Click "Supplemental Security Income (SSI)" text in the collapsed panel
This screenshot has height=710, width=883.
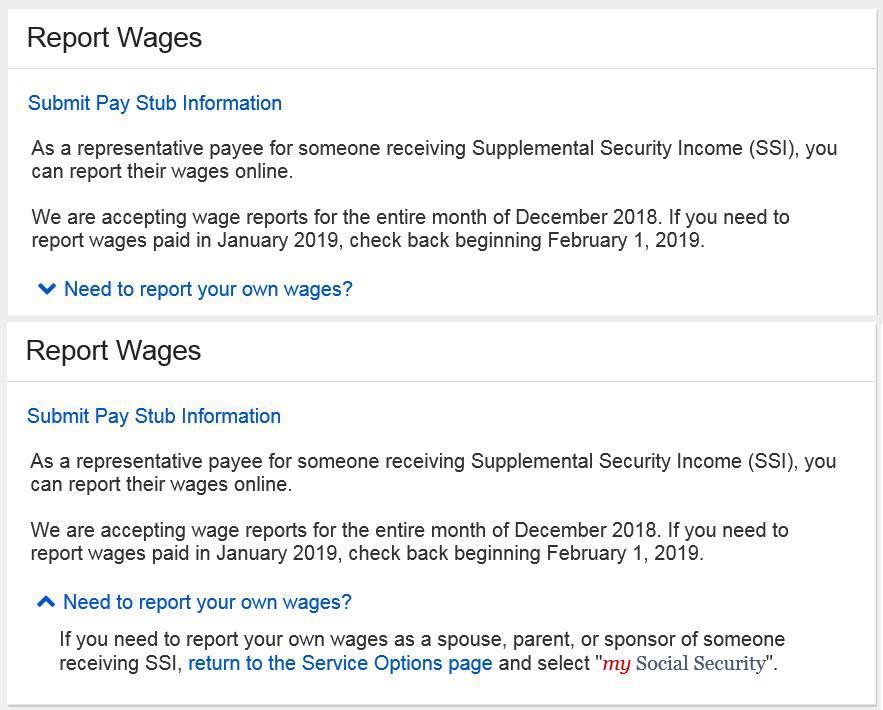click(622, 149)
